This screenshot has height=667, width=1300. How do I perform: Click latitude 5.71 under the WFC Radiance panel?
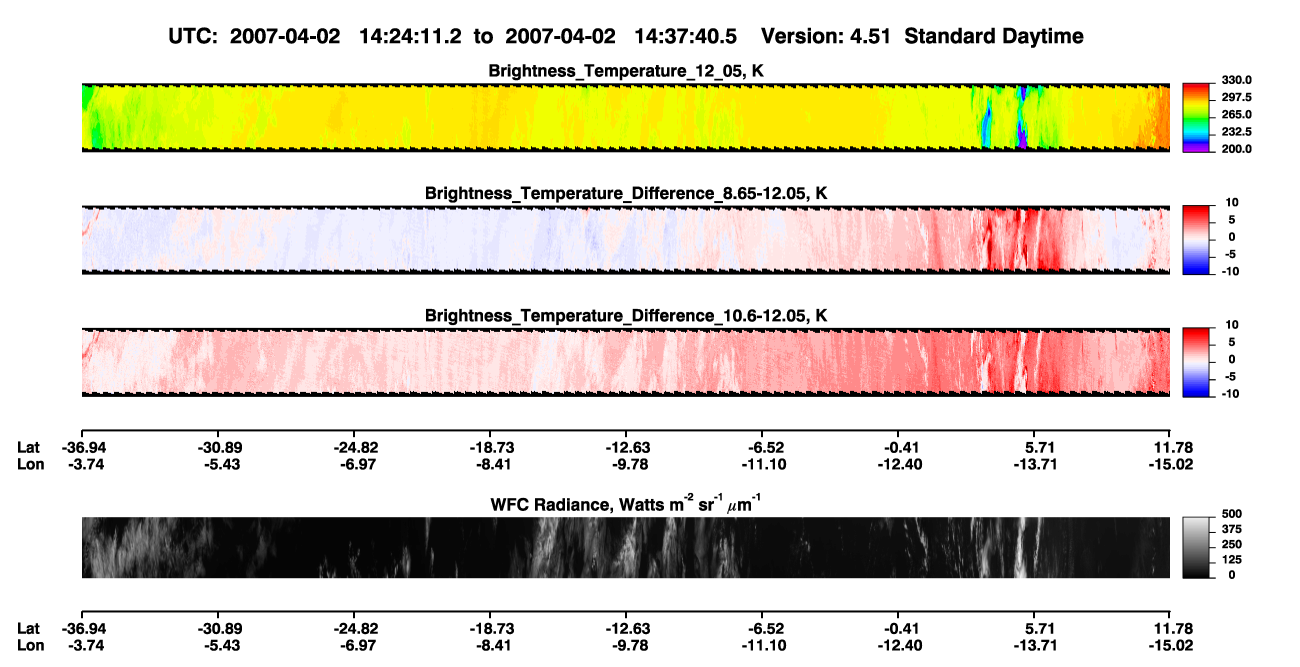pos(1038,629)
